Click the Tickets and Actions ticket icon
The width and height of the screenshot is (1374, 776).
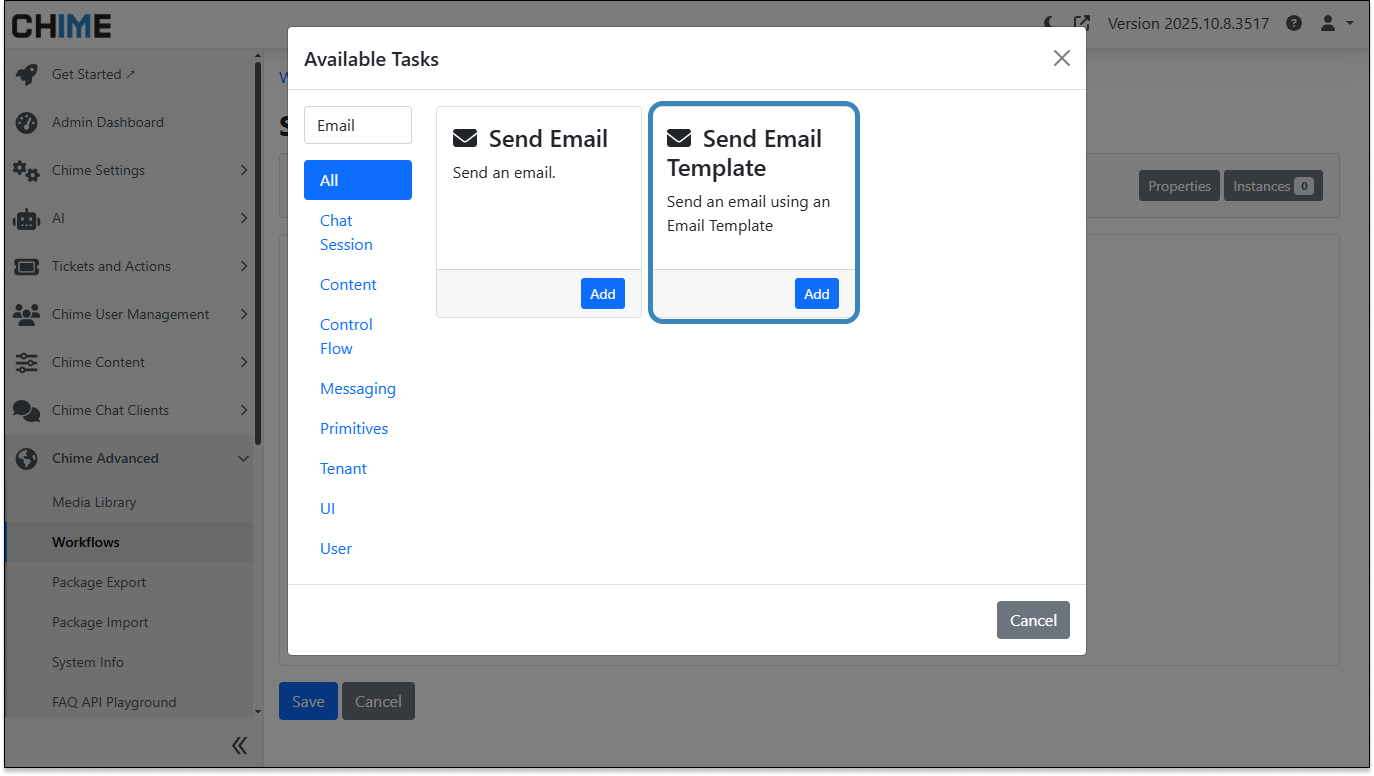[x=27, y=267]
